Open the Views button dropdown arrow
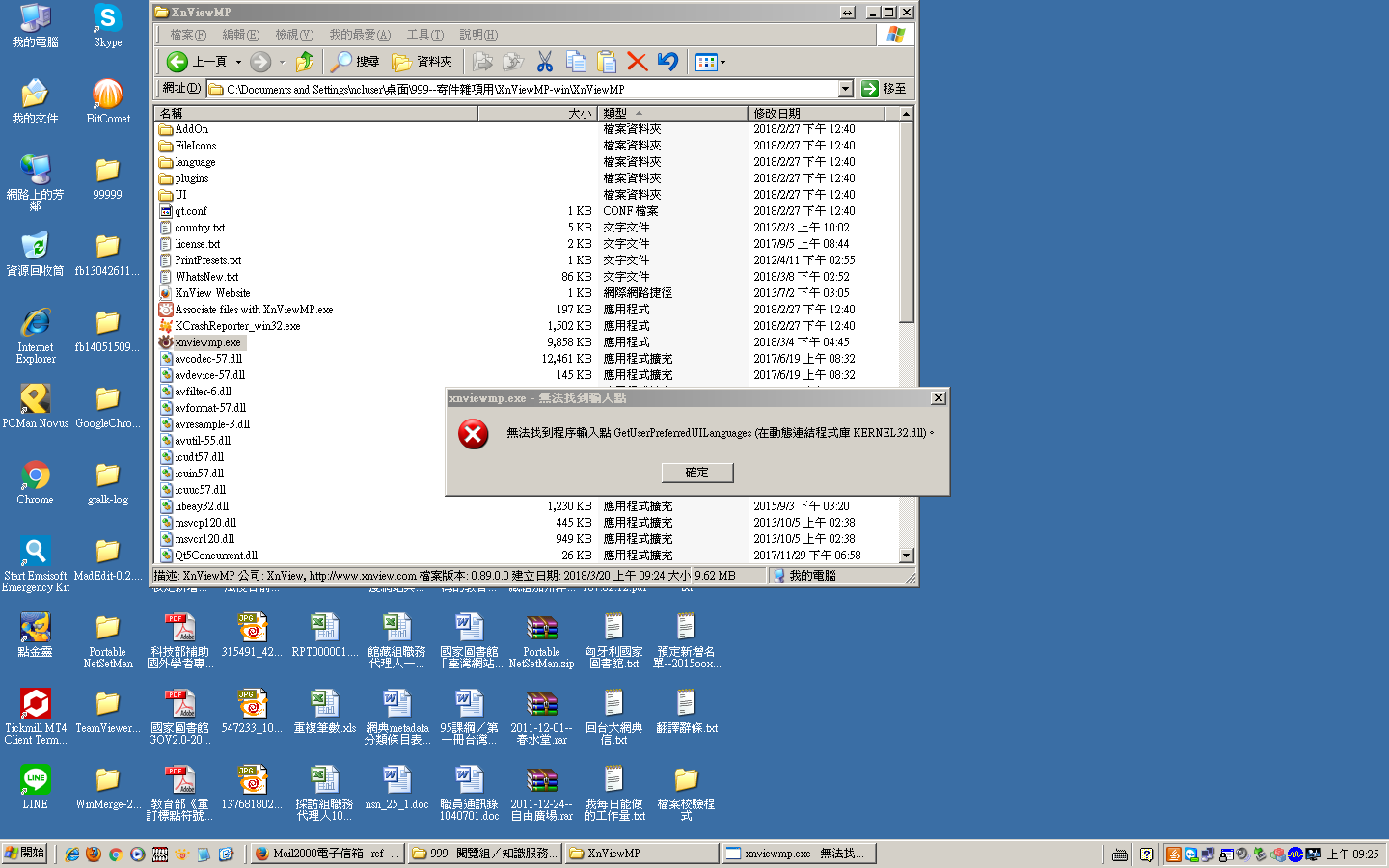The image size is (1389, 868). [722, 63]
